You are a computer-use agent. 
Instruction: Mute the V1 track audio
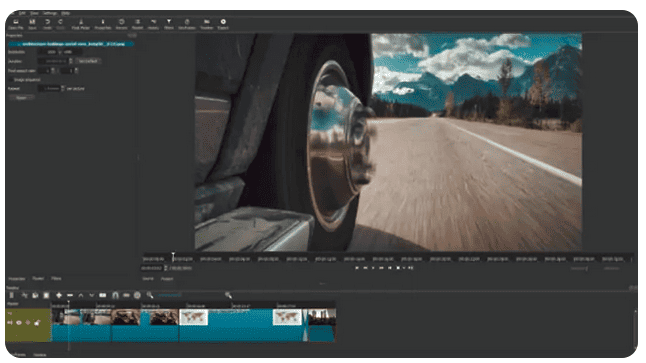[10, 323]
